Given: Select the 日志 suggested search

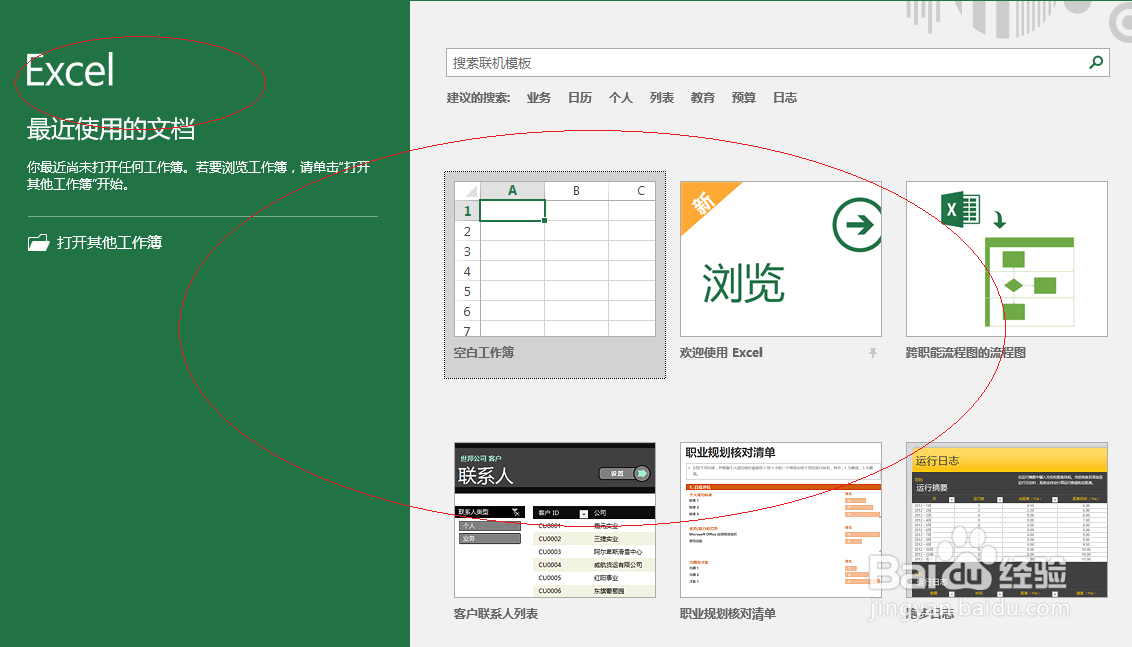Looking at the screenshot, I should 785,97.
